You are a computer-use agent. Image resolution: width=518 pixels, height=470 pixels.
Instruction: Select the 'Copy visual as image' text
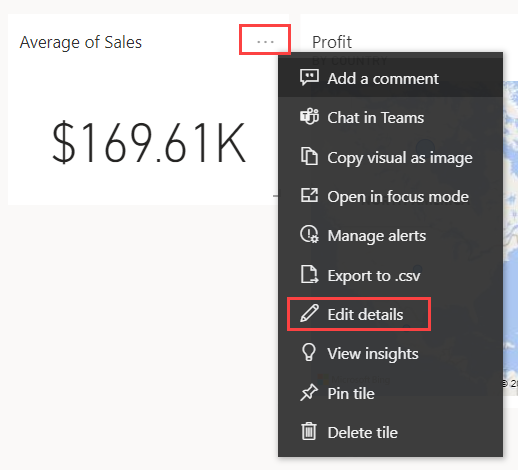400,158
